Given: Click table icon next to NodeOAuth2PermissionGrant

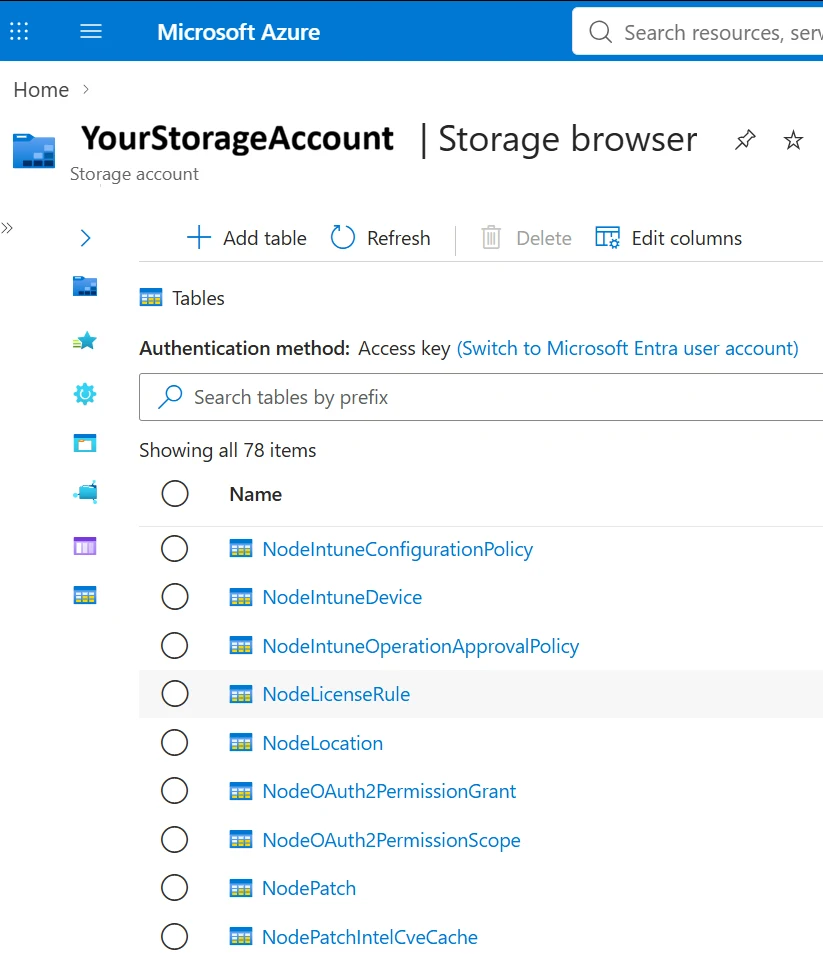Looking at the screenshot, I should click(241, 791).
